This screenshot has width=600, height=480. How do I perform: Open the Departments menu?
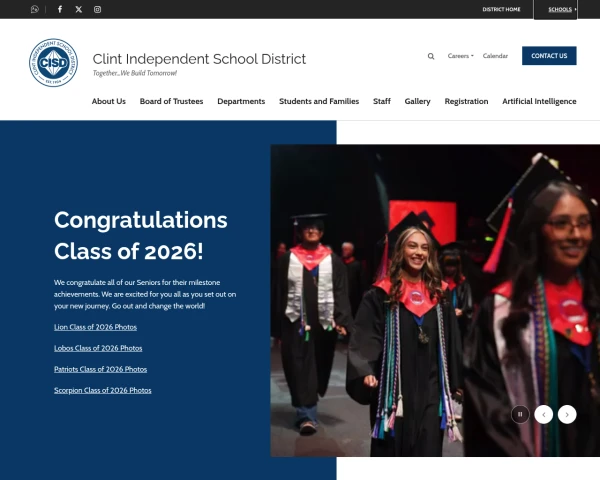click(x=241, y=101)
